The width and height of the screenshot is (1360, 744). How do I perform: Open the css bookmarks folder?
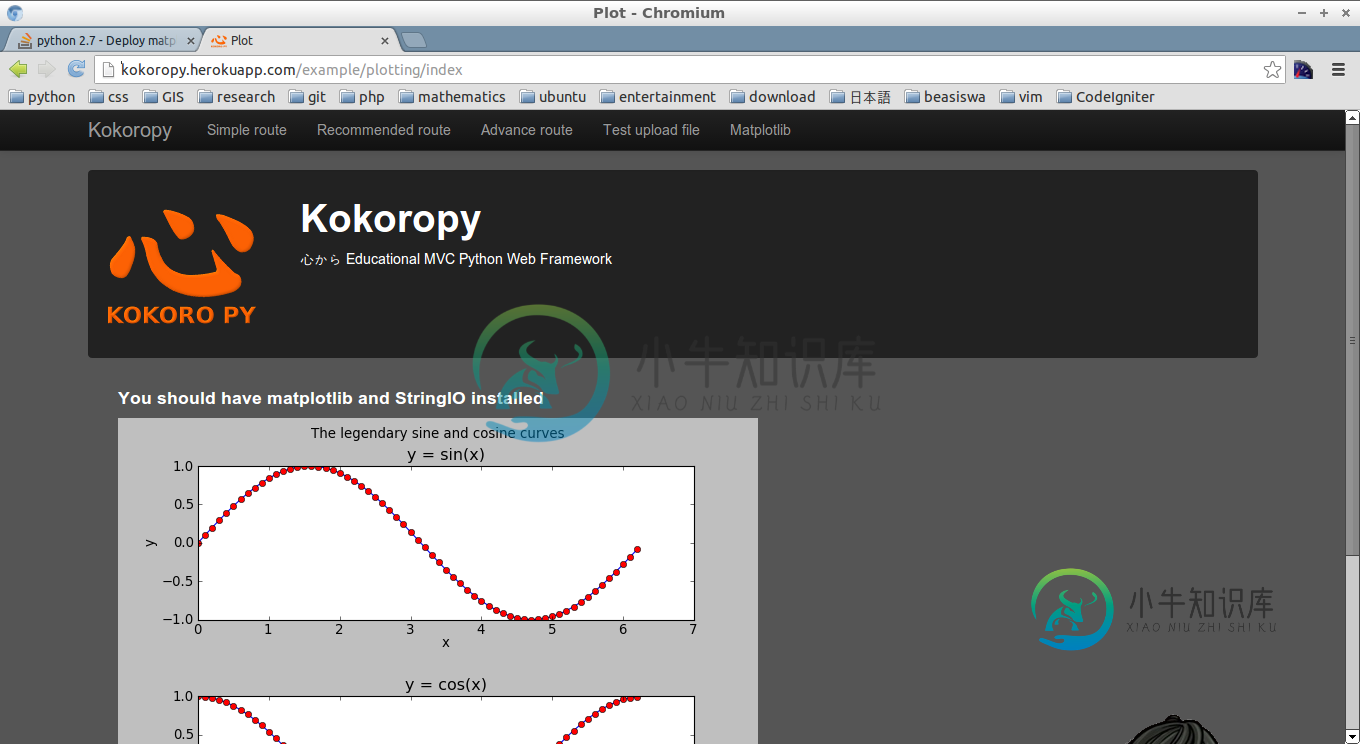click(109, 97)
